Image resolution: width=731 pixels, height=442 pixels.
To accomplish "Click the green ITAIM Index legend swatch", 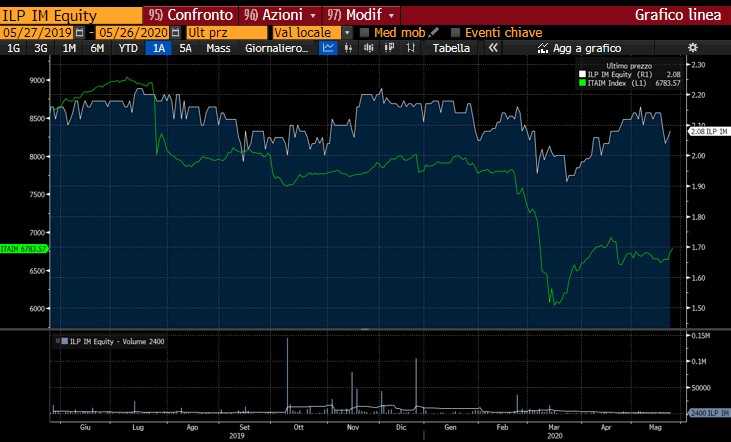I will [582, 83].
